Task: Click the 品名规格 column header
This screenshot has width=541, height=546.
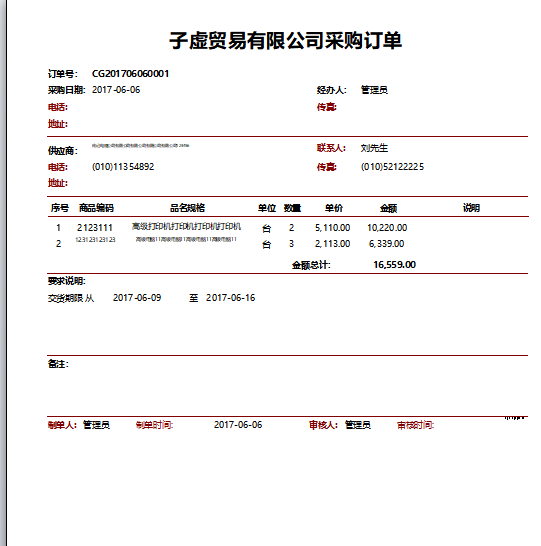Action: click(187, 208)
